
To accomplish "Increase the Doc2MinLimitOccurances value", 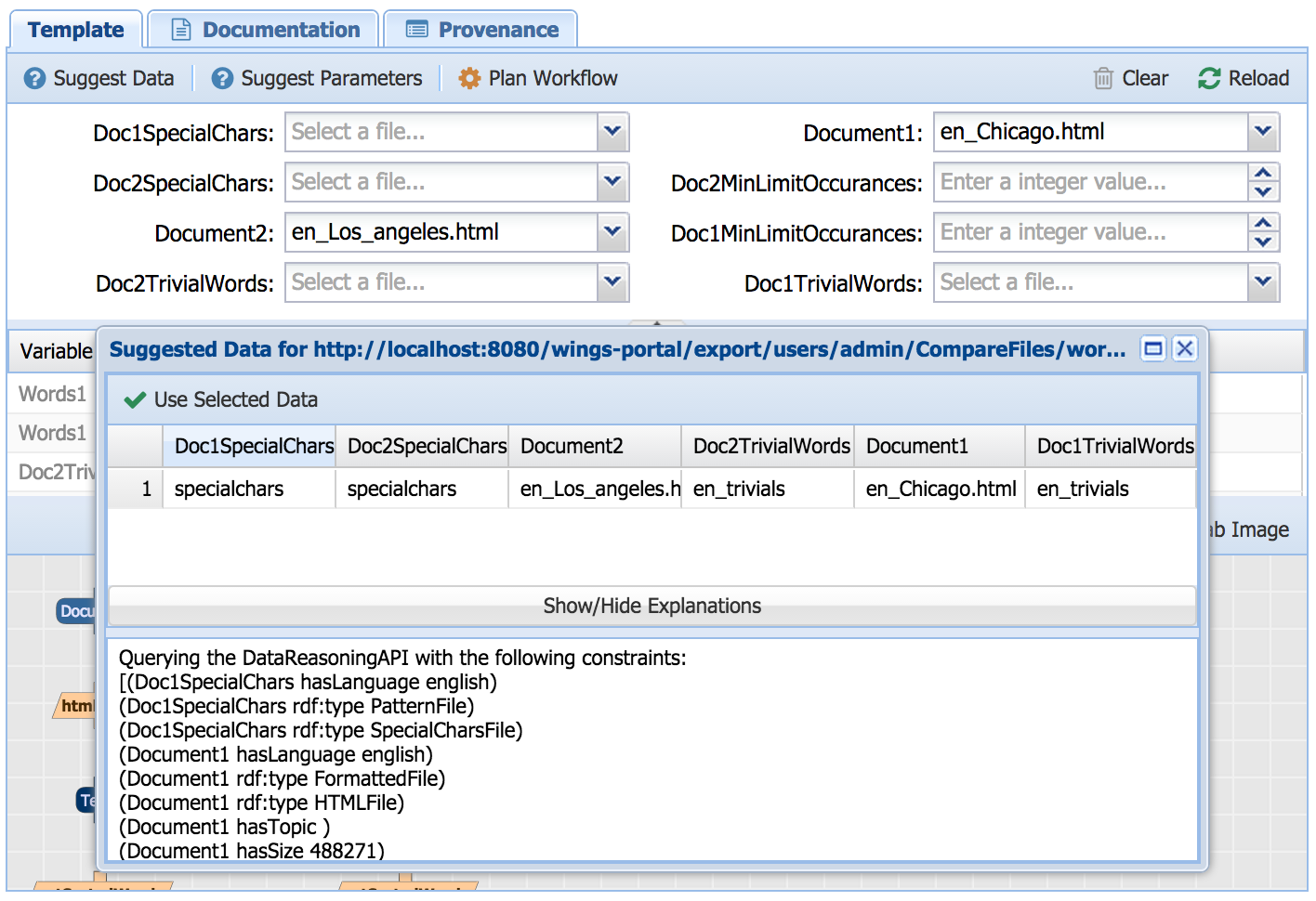I will pyautogui.click(x=1263, y=174).
